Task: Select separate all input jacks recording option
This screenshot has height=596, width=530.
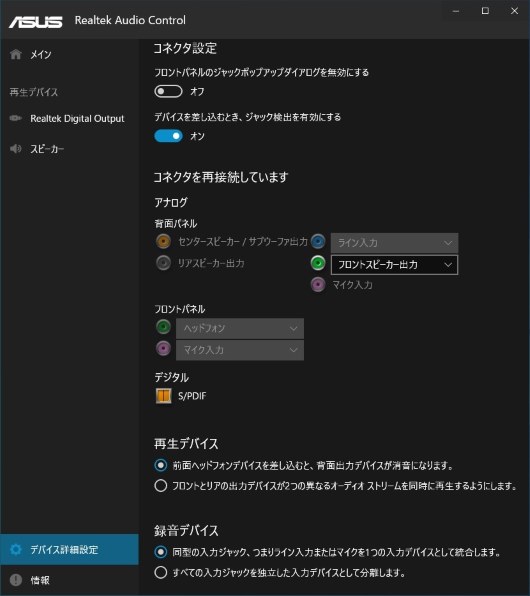Action: 160,572
